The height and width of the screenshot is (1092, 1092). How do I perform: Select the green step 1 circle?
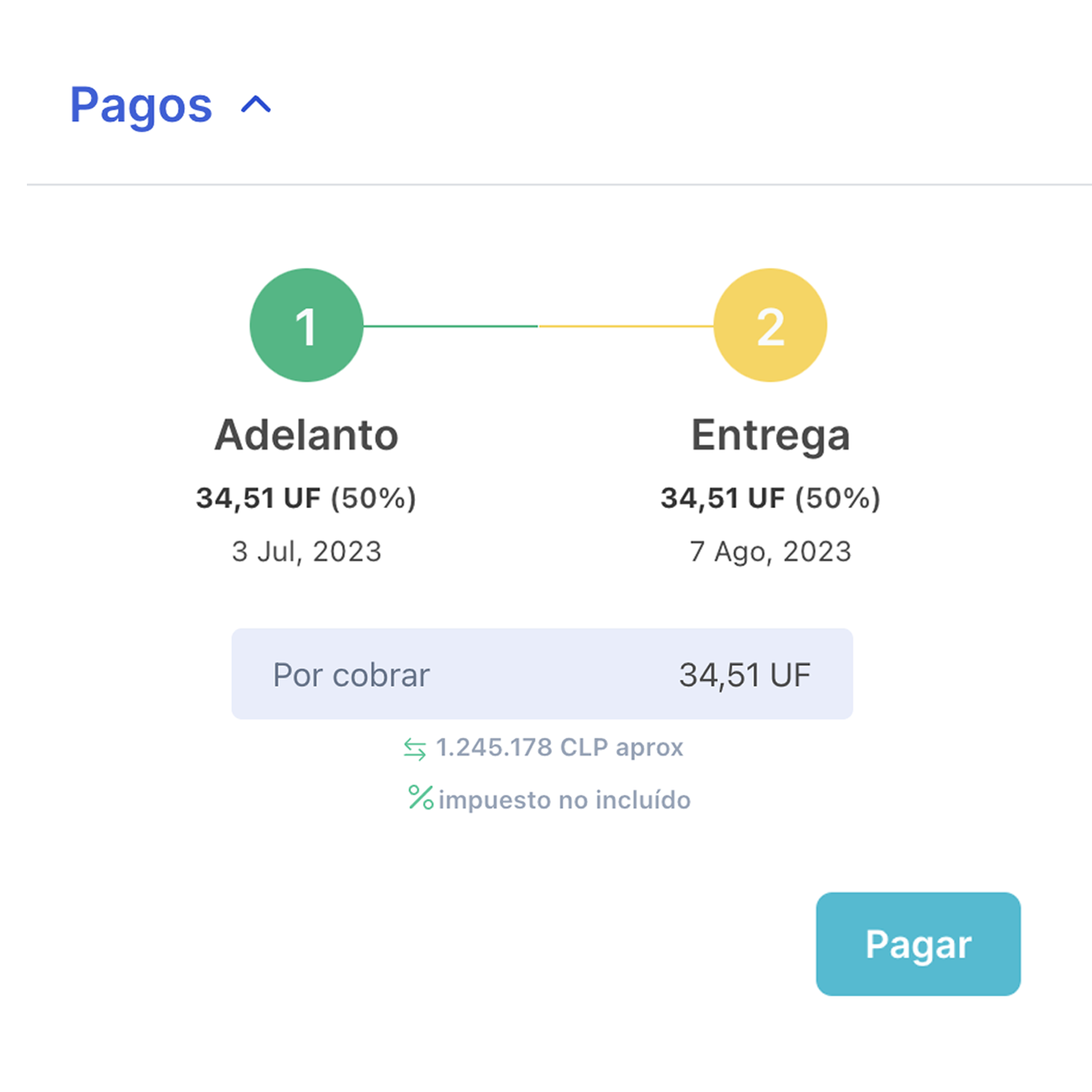306,326
